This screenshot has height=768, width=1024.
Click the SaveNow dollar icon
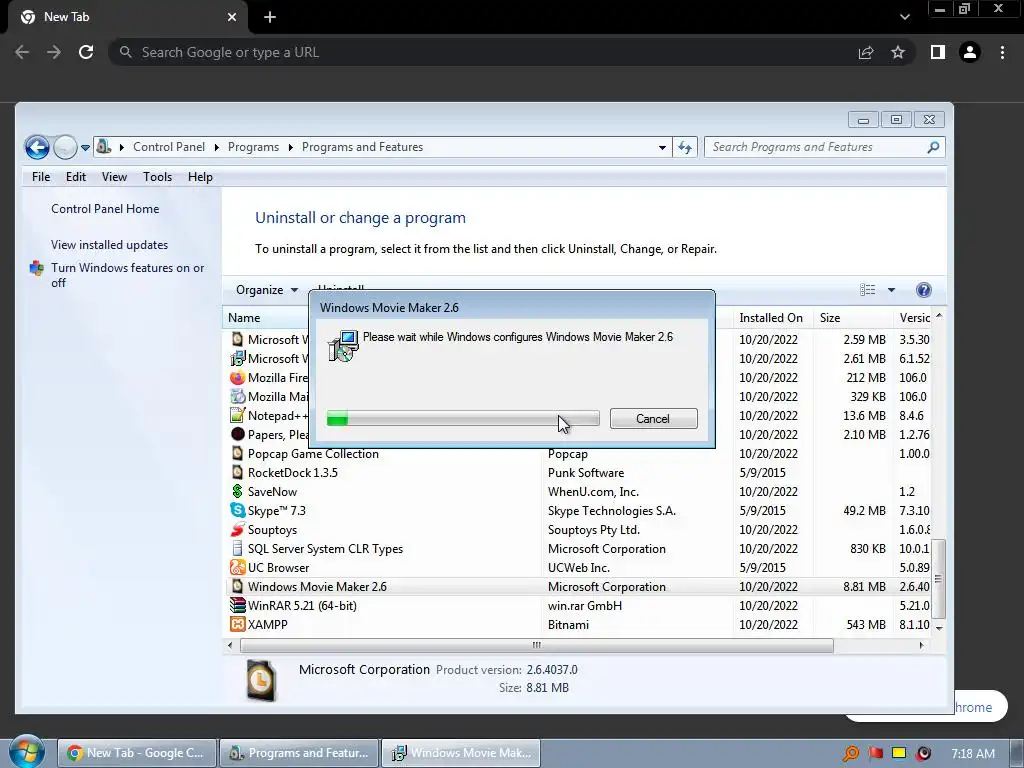tap(237, 492)
